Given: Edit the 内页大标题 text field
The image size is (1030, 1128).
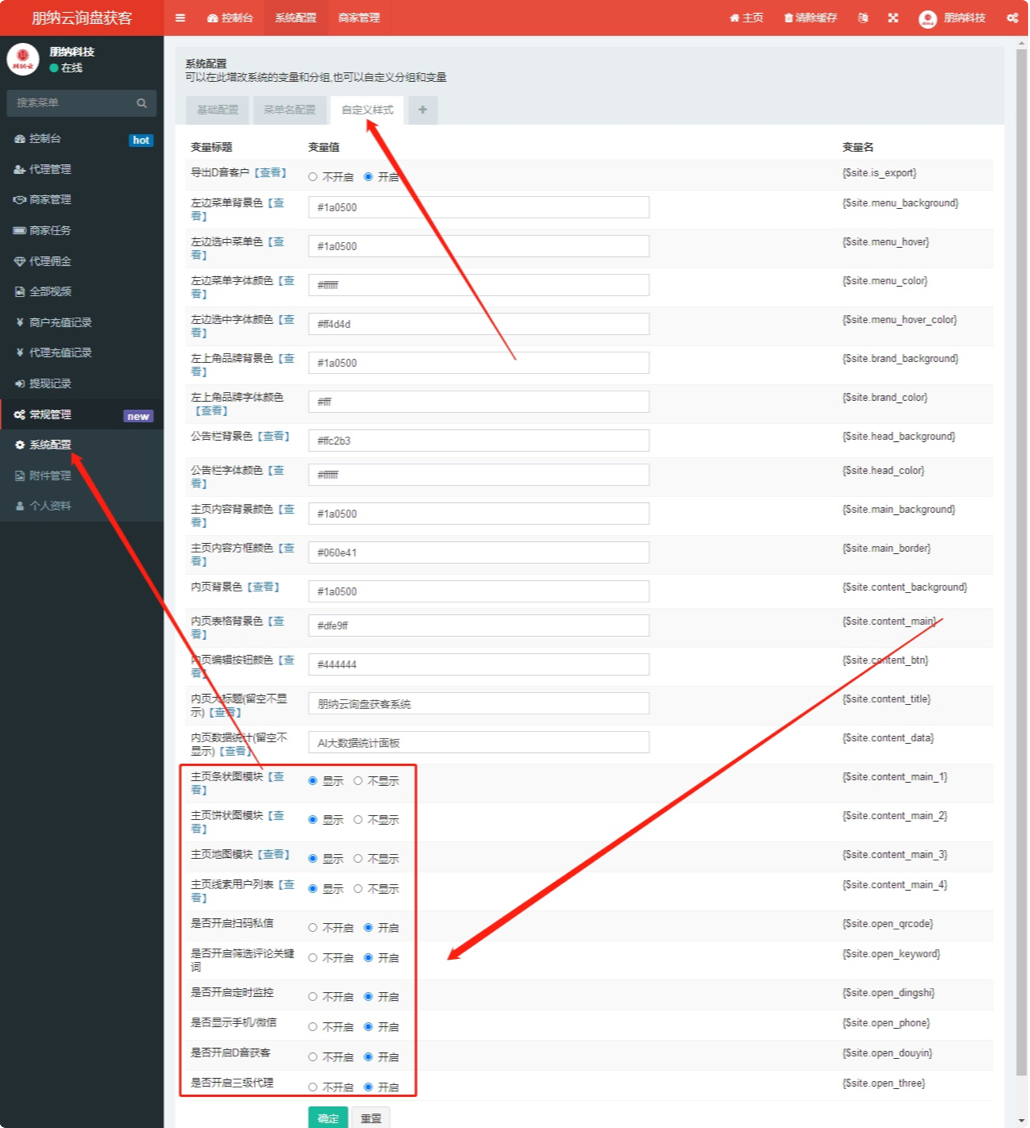Looking at the screenshot, I should click(x=478, y=704).
